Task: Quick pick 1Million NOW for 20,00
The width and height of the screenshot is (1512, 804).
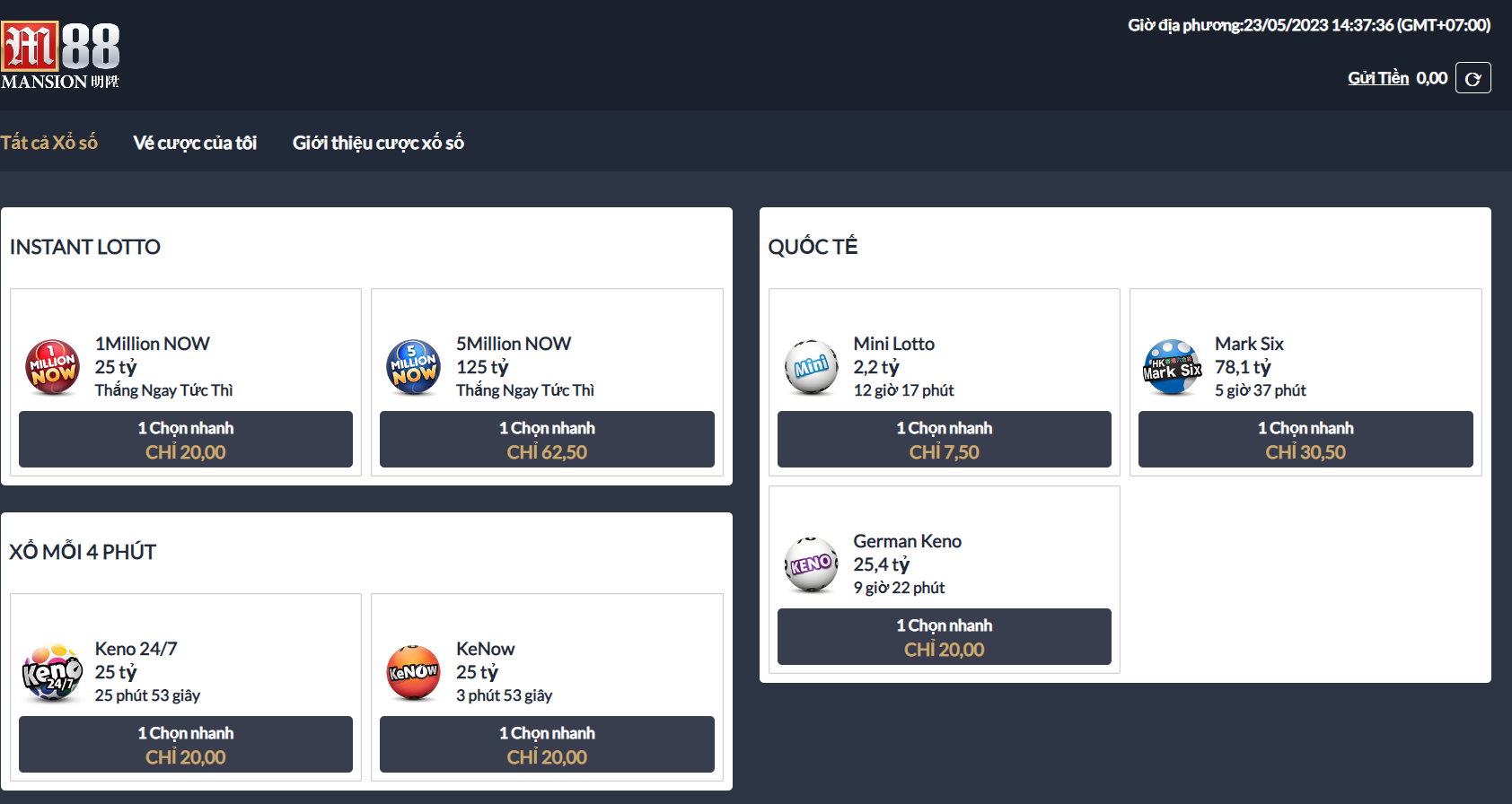Action: point(186,440)
